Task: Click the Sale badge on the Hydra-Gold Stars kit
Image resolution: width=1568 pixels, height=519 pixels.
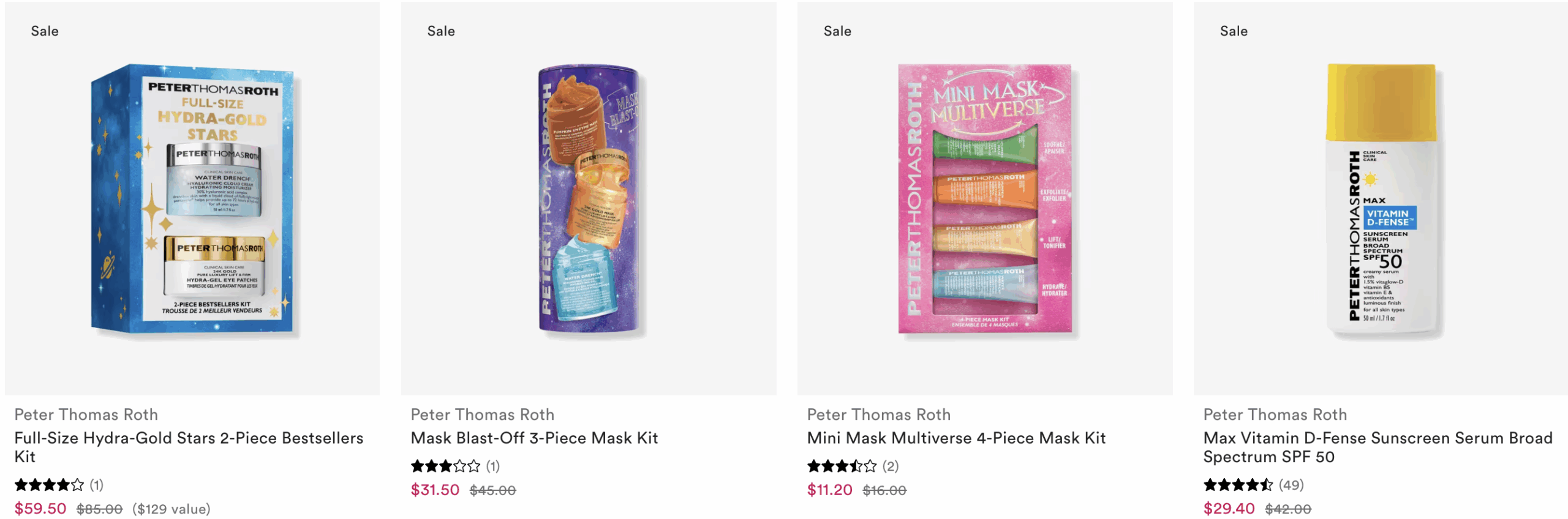Action: [45, 31]
